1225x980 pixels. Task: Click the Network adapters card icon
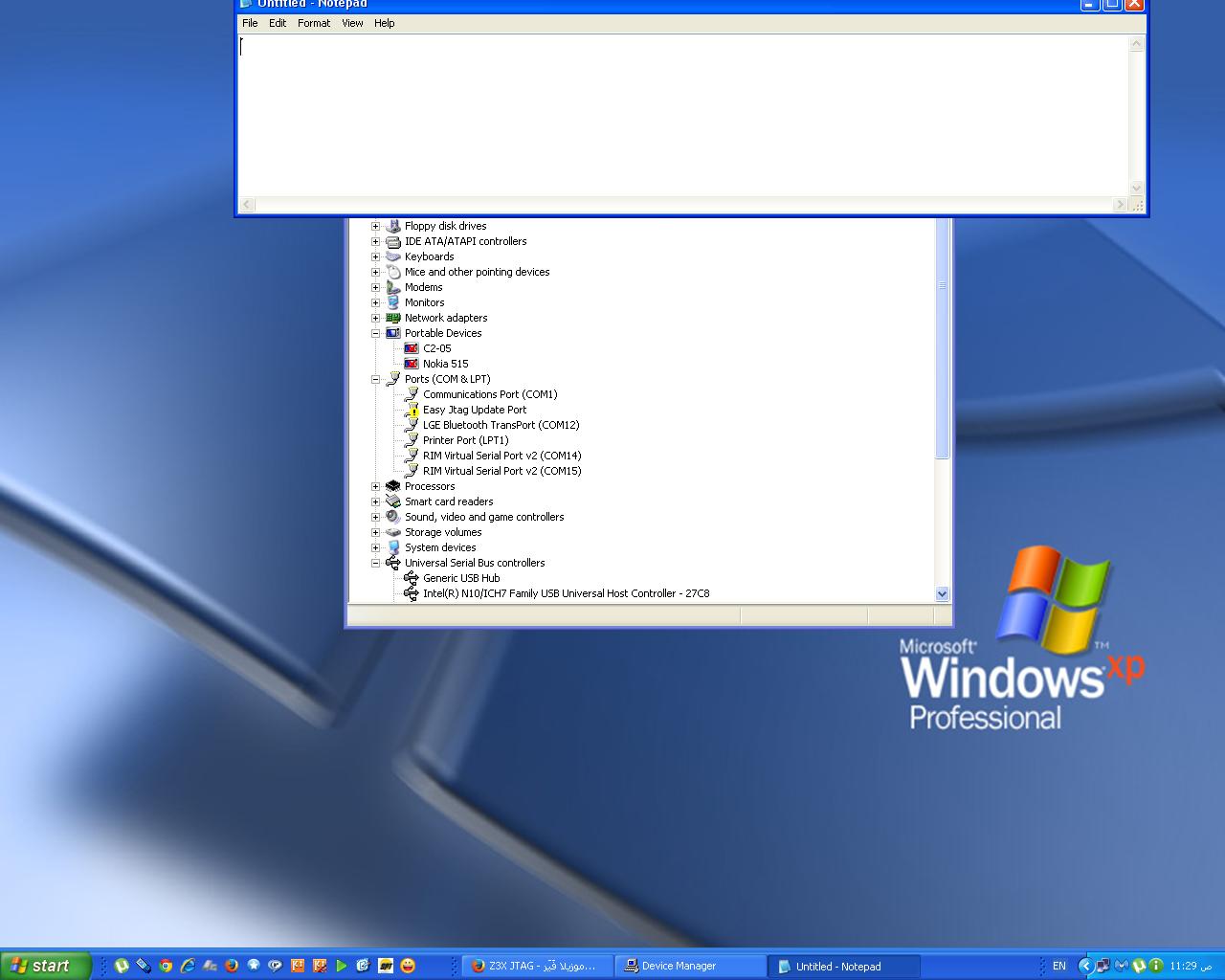coord(392,318)
